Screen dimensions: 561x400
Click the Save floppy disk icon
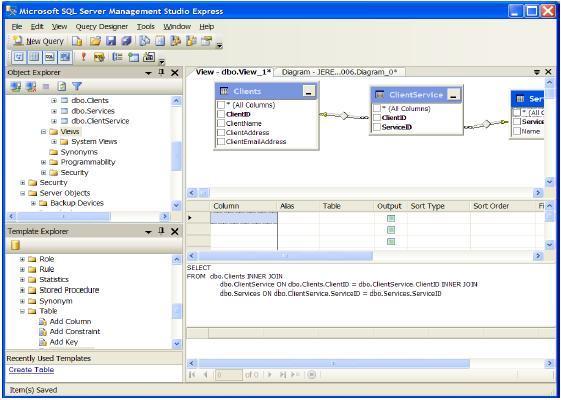click(x=111, y=41)
